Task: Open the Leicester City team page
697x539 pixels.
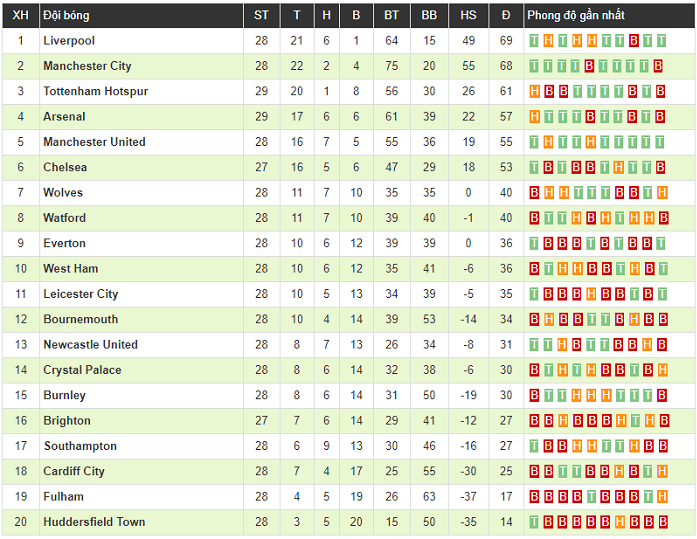Action: coord(80,294)
